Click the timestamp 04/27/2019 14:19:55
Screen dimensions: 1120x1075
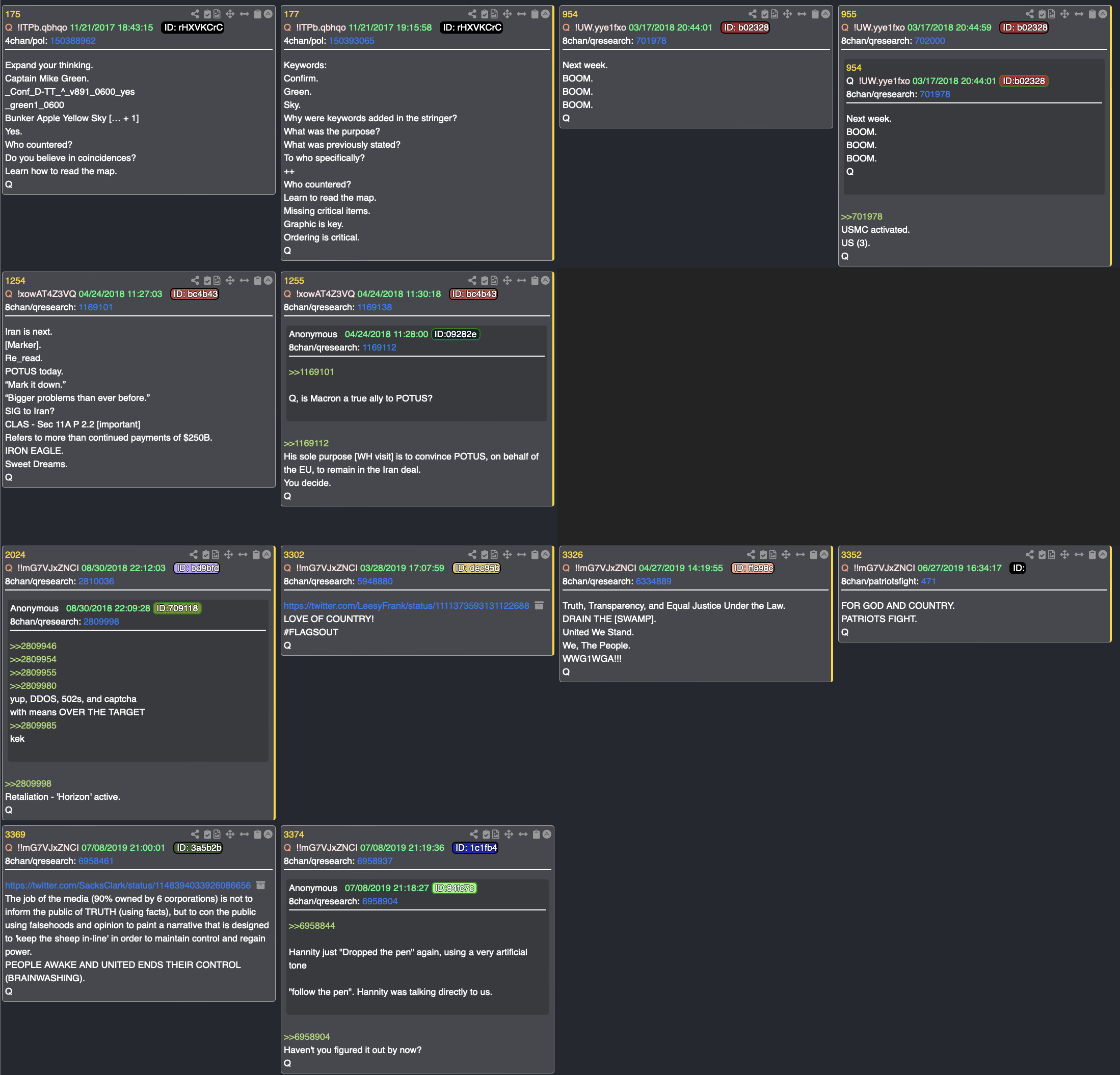point(681,569)
